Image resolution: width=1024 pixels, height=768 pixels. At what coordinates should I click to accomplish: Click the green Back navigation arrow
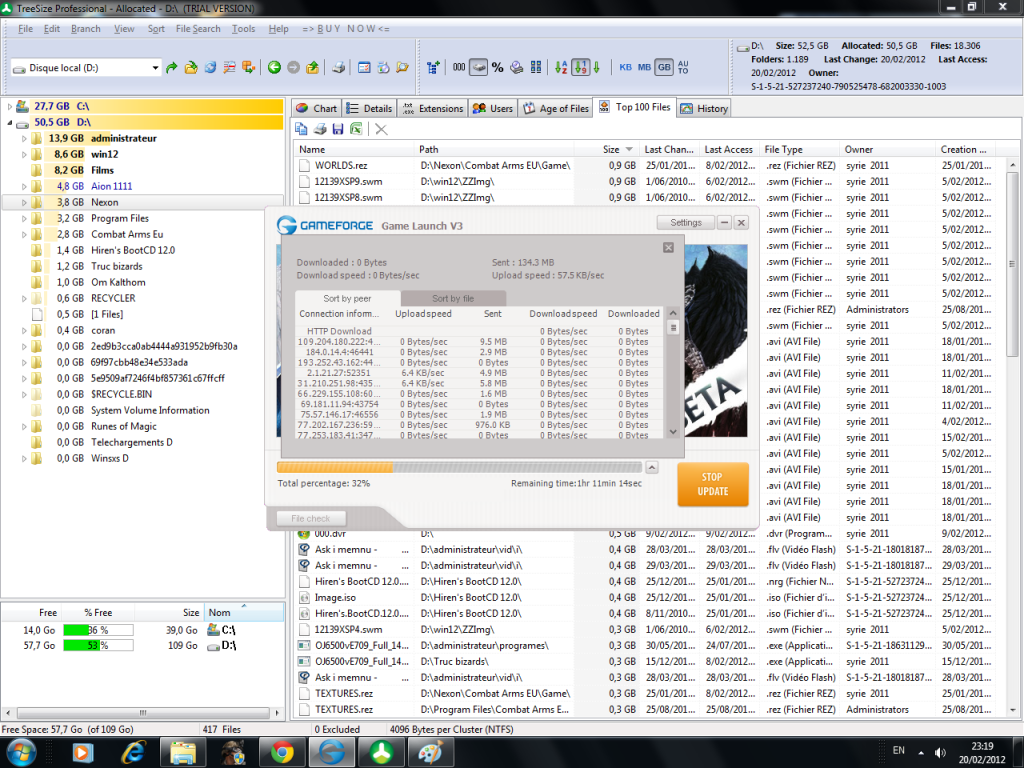click(274, 68)
